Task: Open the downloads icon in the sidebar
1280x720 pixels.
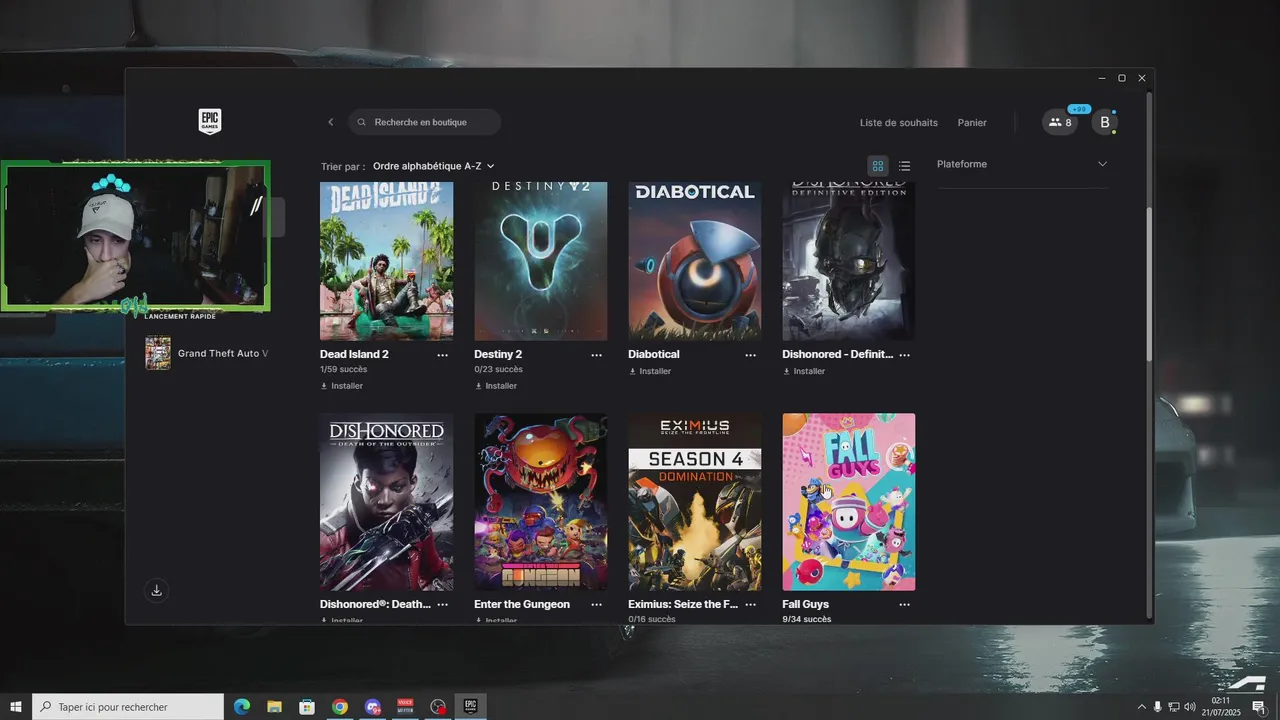Action: click(156, 590)
